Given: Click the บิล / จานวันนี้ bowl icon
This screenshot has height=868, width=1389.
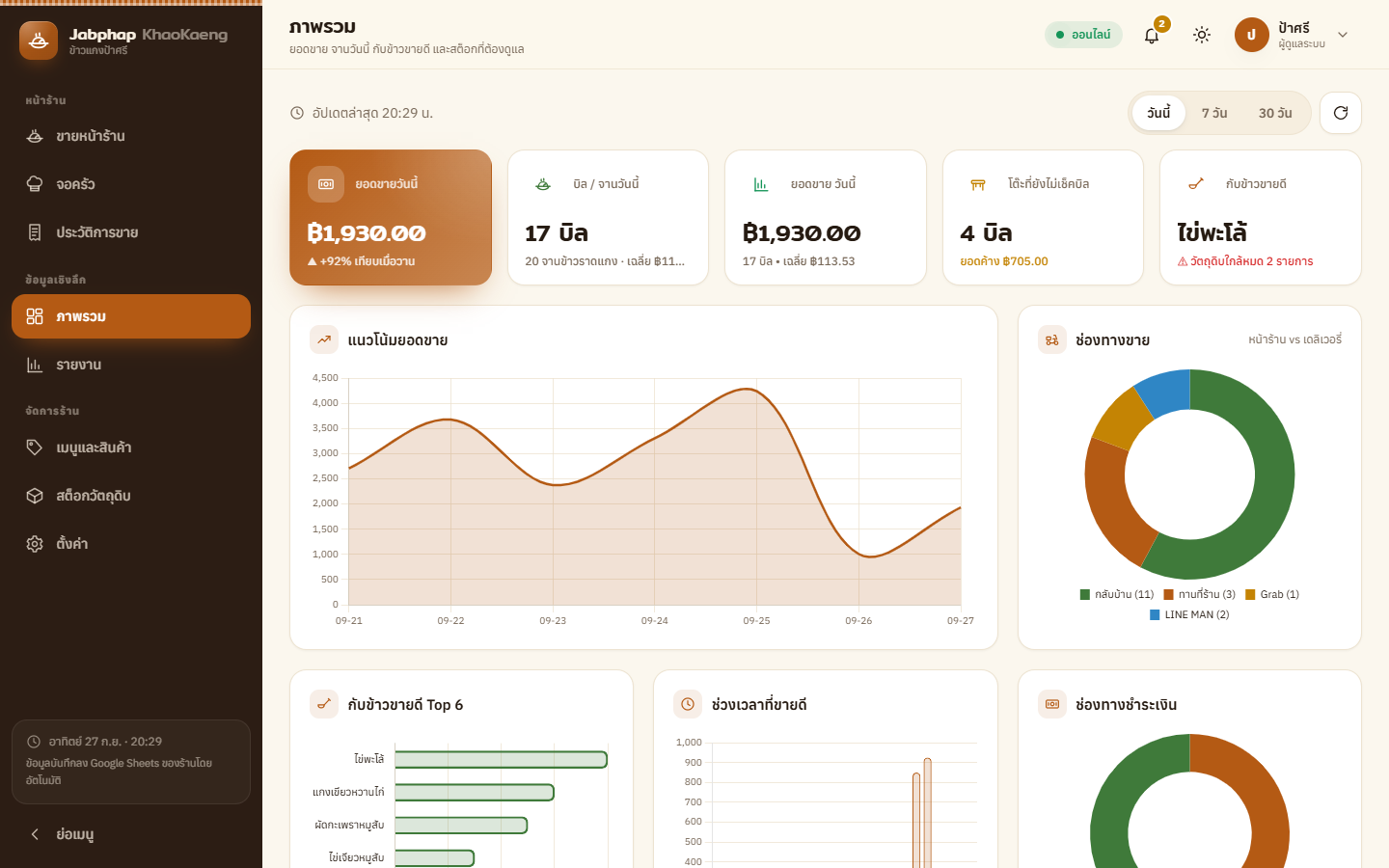Looking at the screenshot, I should tap(543, 184).
